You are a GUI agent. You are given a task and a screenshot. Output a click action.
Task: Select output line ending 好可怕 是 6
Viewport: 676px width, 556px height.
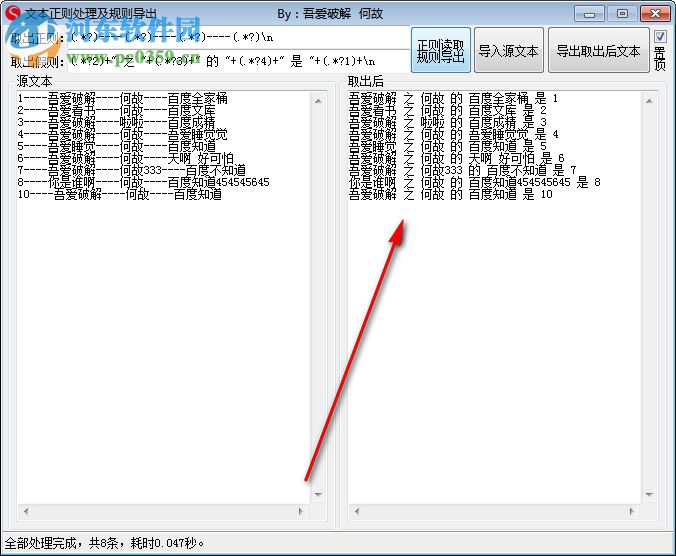457,158
